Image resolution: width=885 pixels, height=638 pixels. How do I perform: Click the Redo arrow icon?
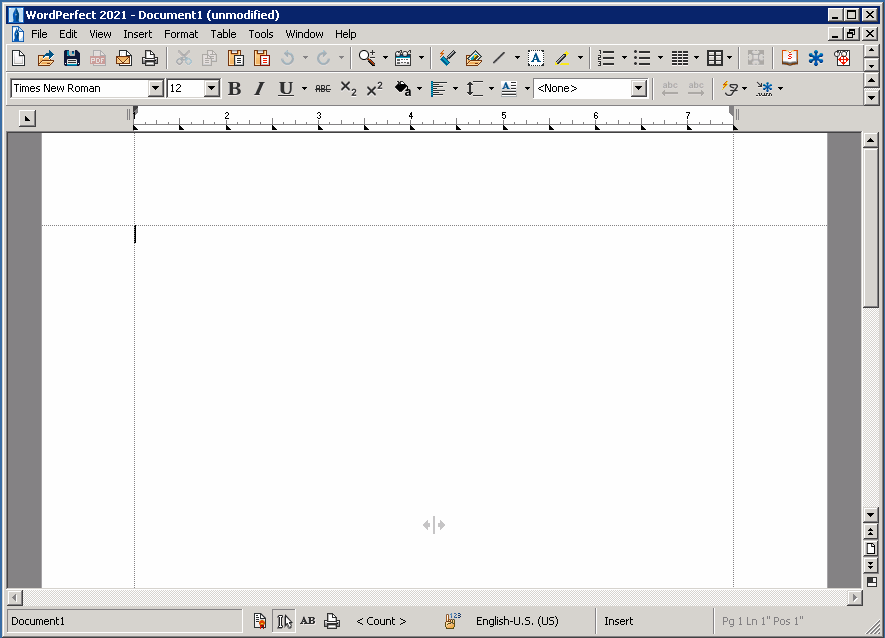click(323, 58)
